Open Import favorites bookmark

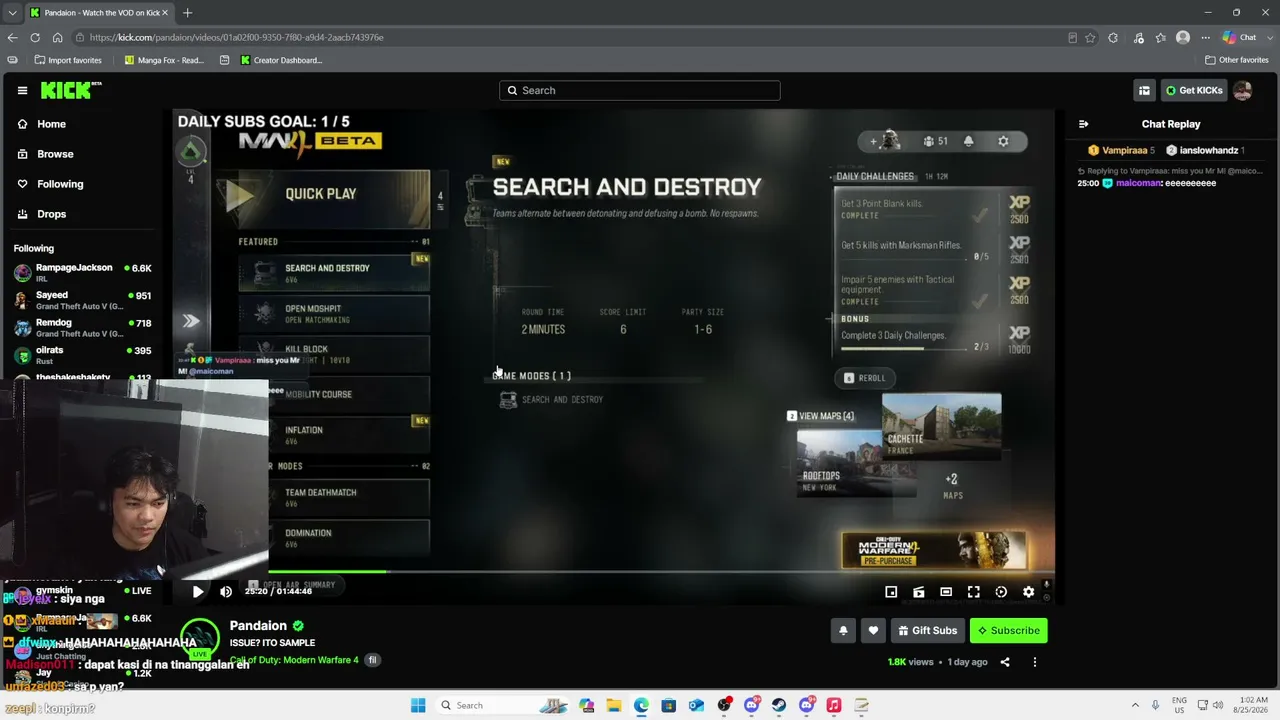(x=68, y=60)
